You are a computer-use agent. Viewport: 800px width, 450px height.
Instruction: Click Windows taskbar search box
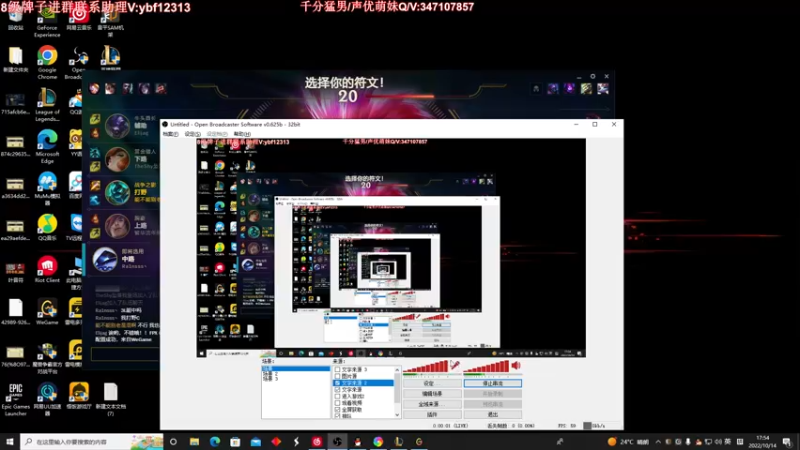92,441
